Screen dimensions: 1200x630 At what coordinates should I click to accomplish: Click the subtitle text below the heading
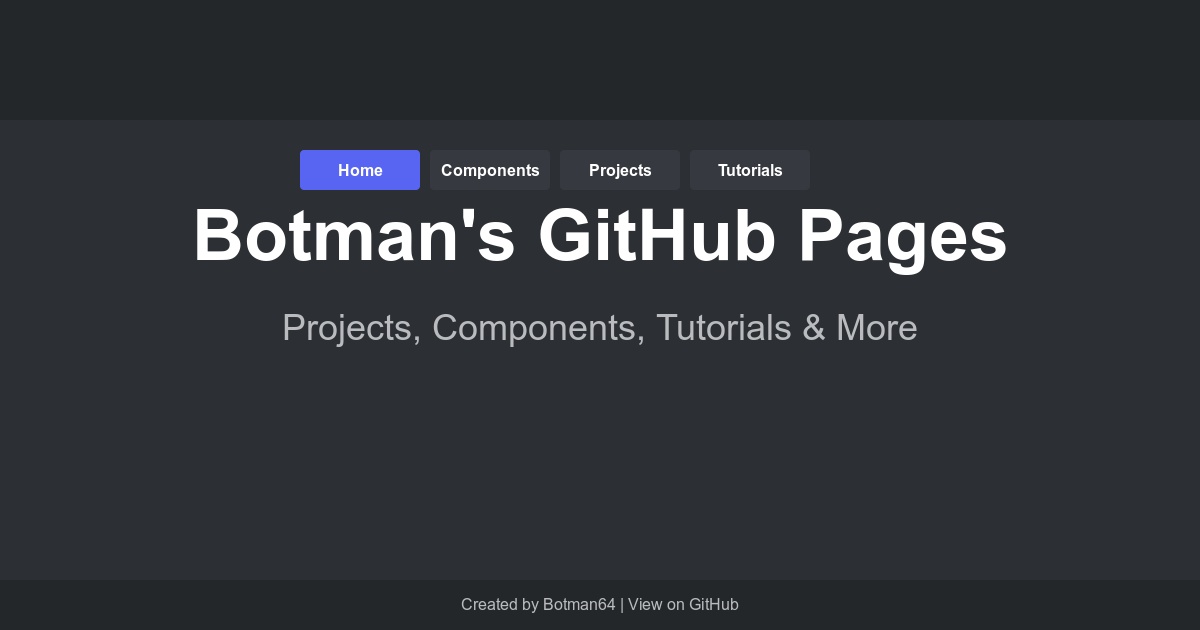pos(600,327)
